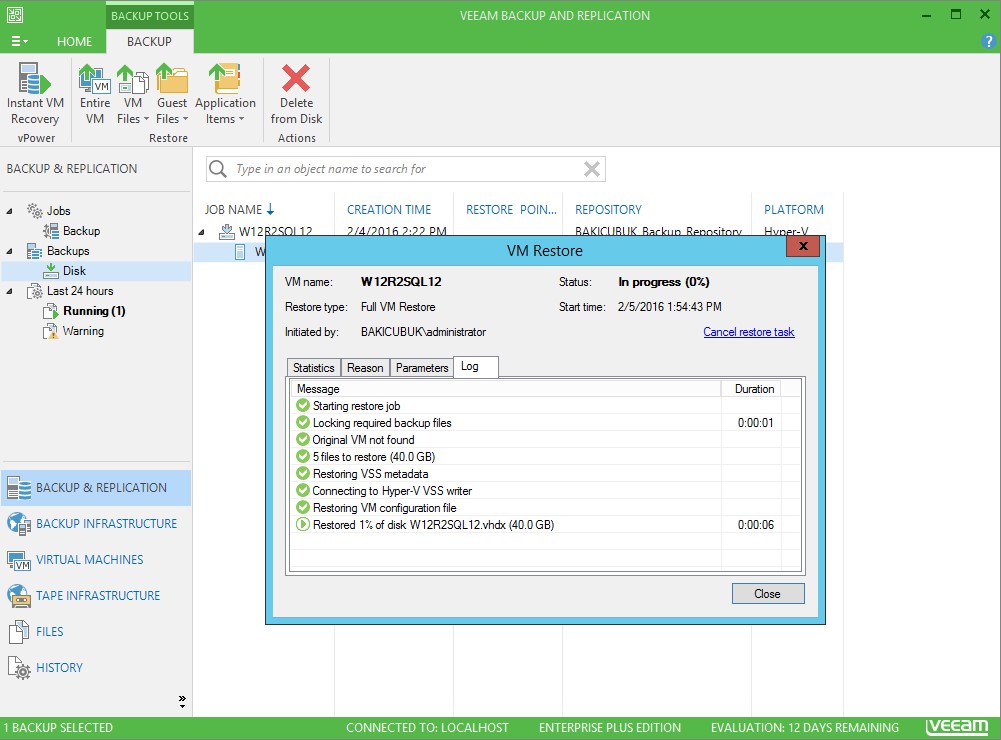Clear the search box with X
The width and height of the screenshot is (1001, 740).
point(592,169)
